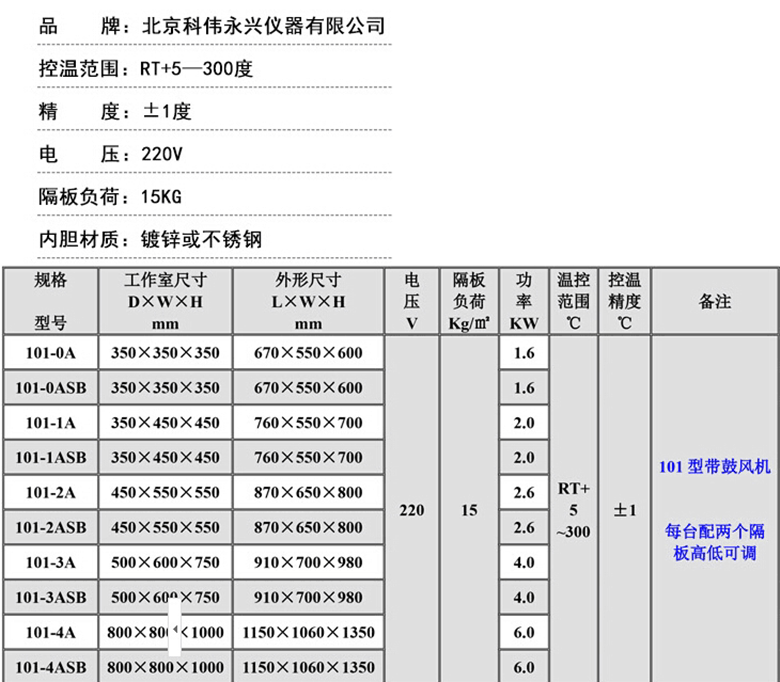Select model cell 101-0ASB
This screenshot has height=682, width=780.
50,388
